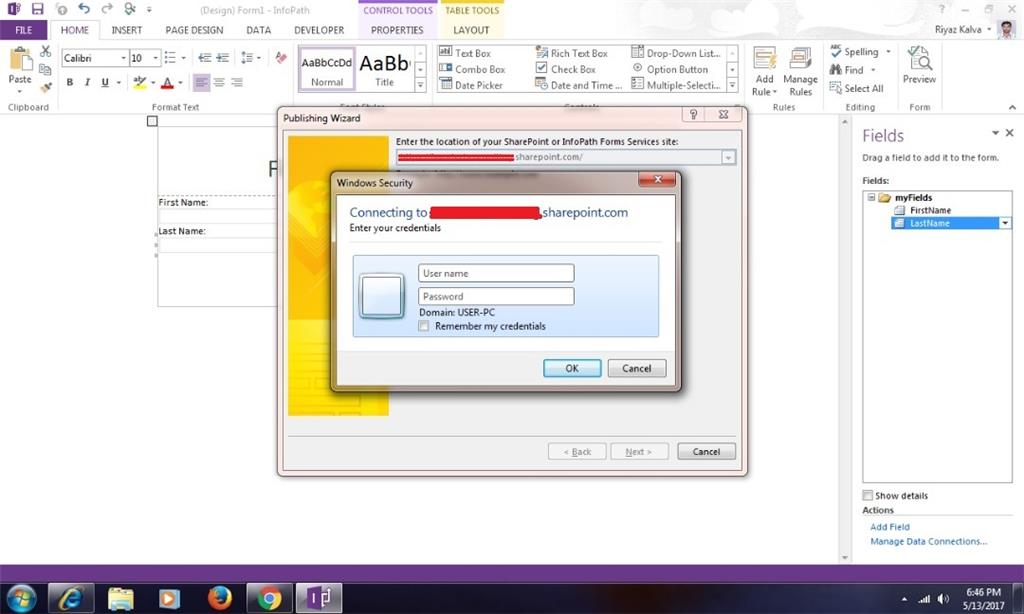
Task: Toggle underline formatting
Action: (x=104, y=82)
